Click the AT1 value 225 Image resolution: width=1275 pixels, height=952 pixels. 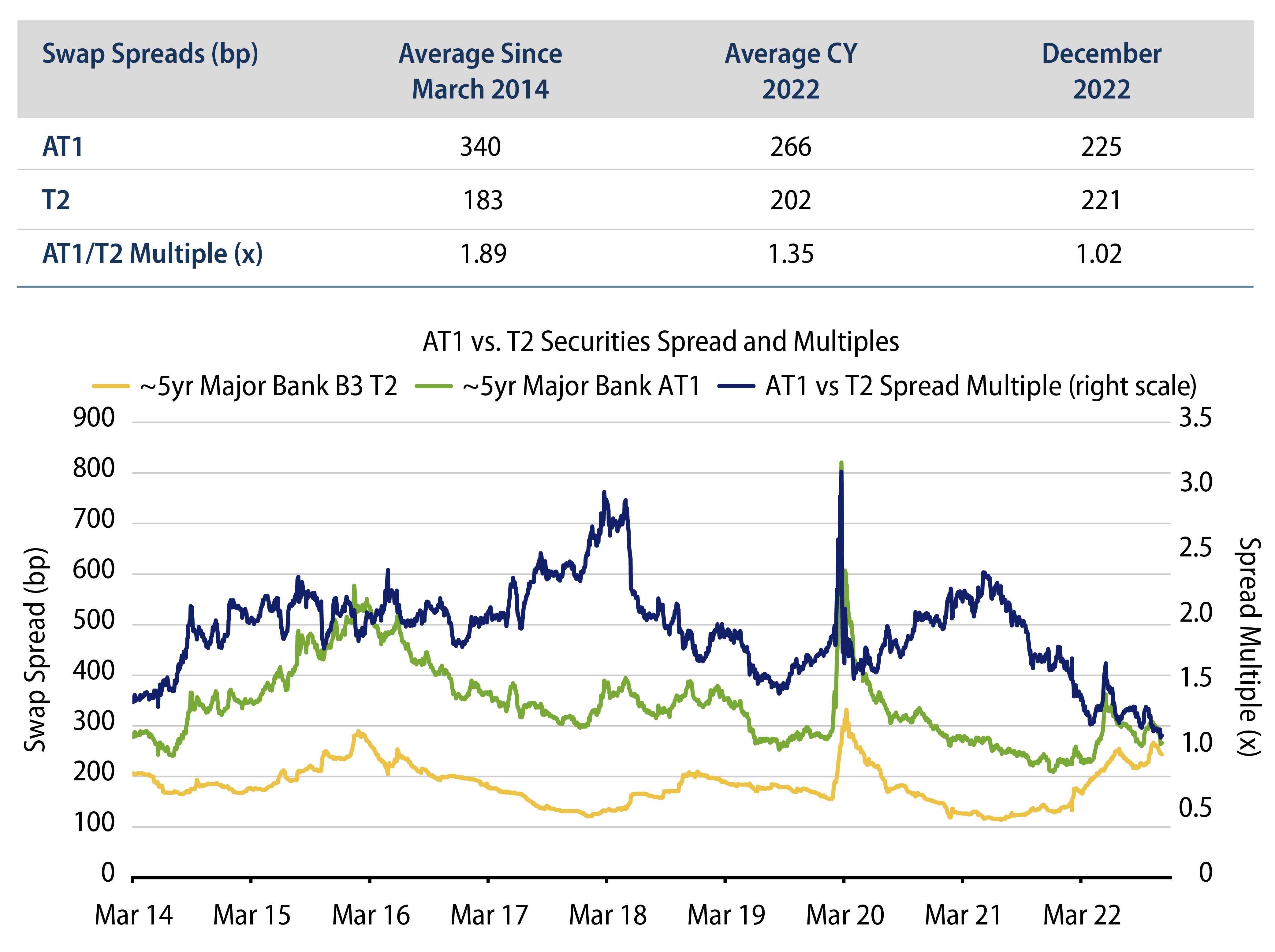(1101, 146)
